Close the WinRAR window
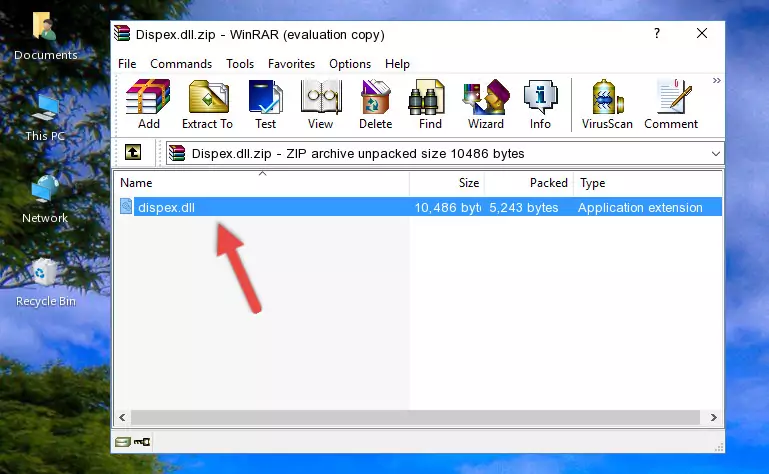Viewport: 769px width, 474px height. point(702,33)
